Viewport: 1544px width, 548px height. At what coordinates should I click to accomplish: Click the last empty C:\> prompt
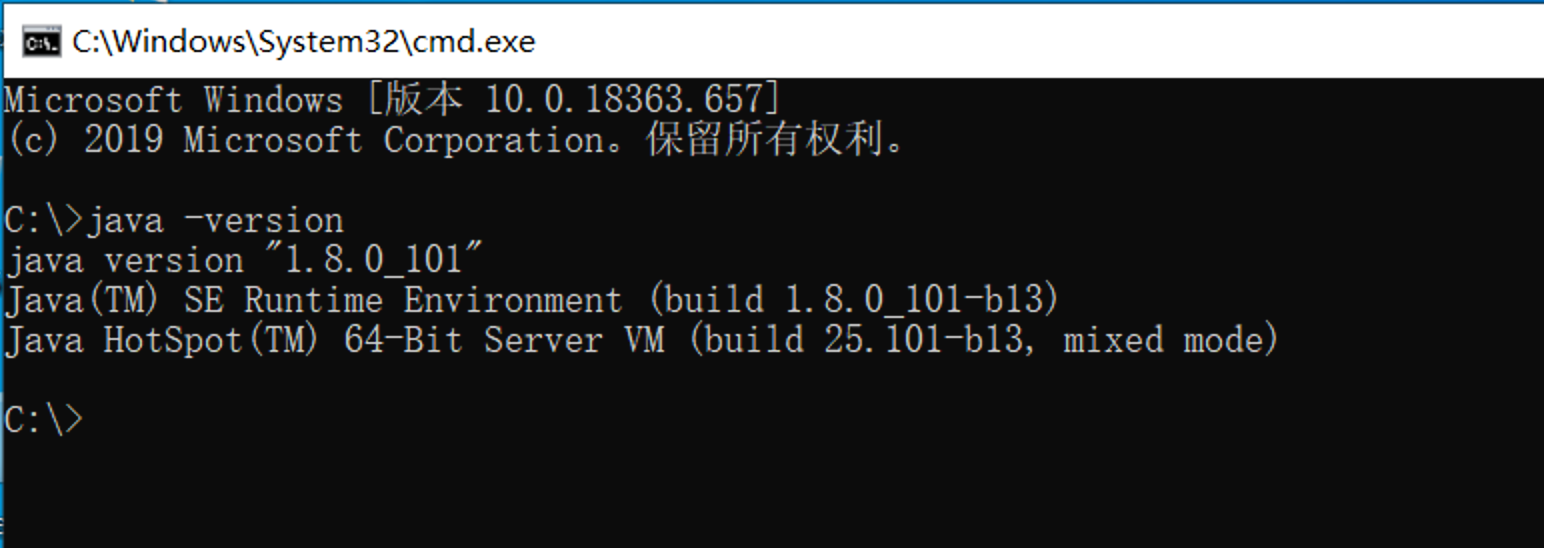click(44, 420)
